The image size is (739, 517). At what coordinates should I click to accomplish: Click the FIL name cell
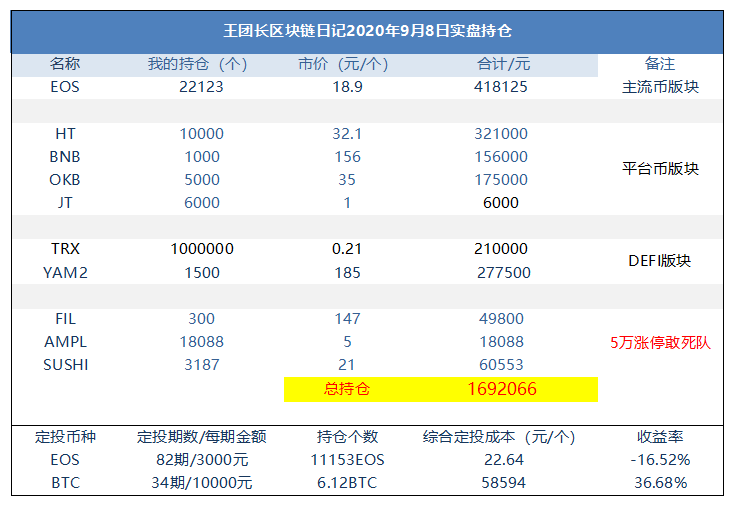point(65,319)
